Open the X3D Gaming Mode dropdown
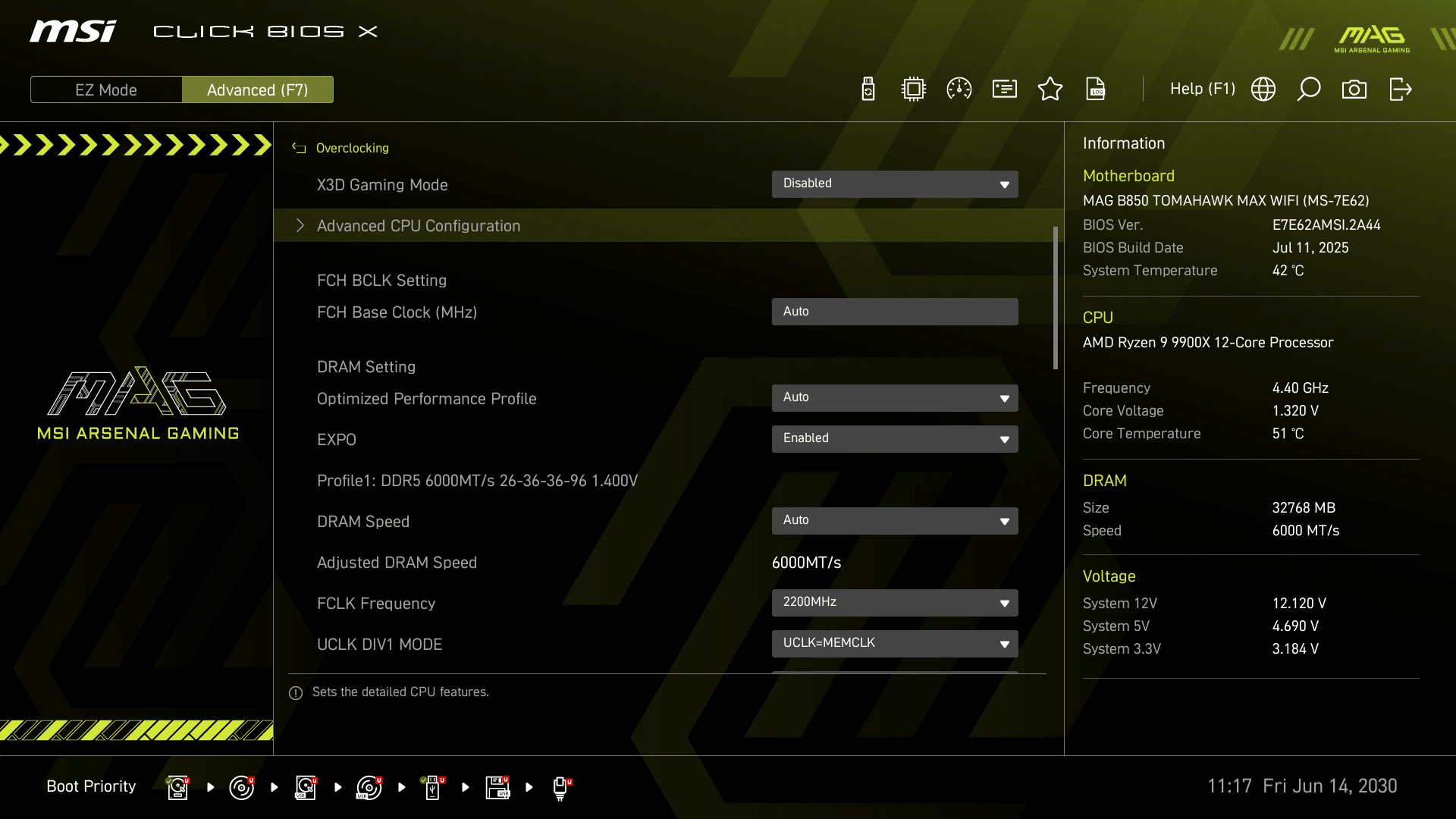The height and width of the screenshot is (819, 1456). tap(895, 184)
